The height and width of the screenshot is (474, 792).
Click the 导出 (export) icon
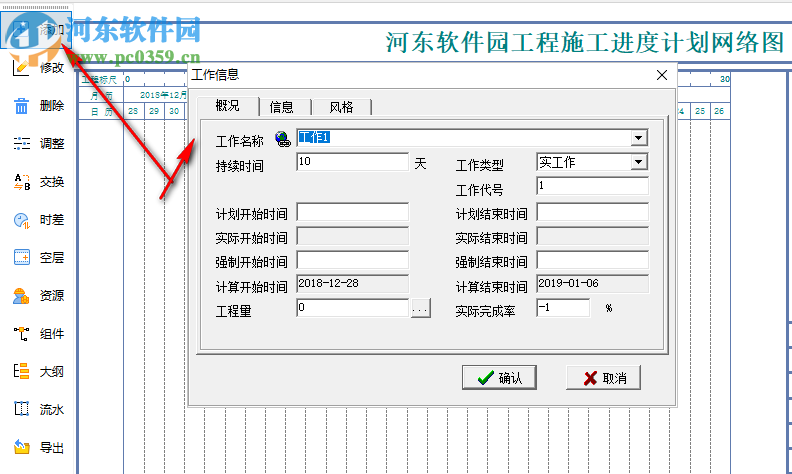[x=21, y=447]
